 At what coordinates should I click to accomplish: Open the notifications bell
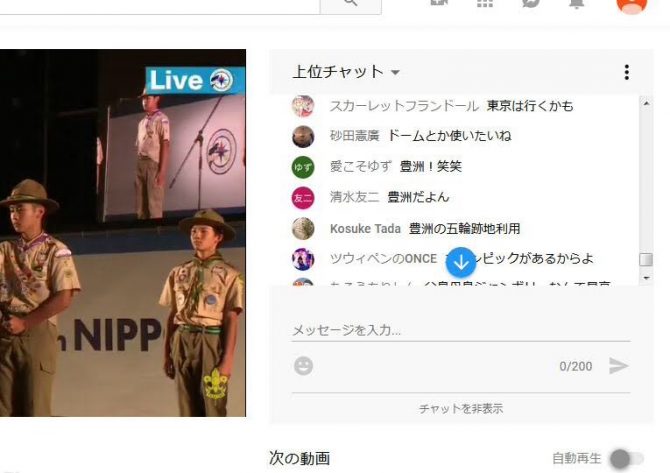(x=577, y=3)
